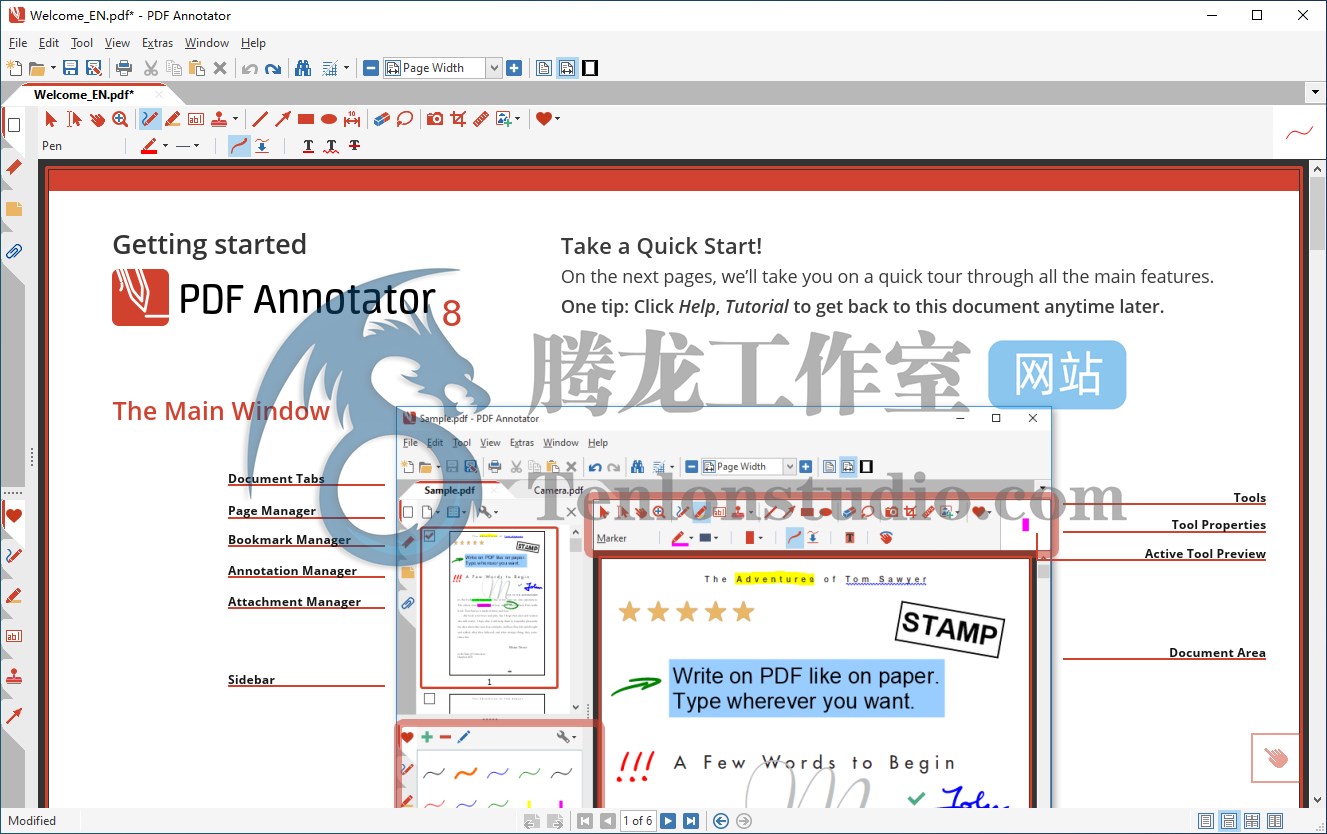1327x834 pixels.
Task: Select the Marker highlighter tool
Action: (173, 119)
